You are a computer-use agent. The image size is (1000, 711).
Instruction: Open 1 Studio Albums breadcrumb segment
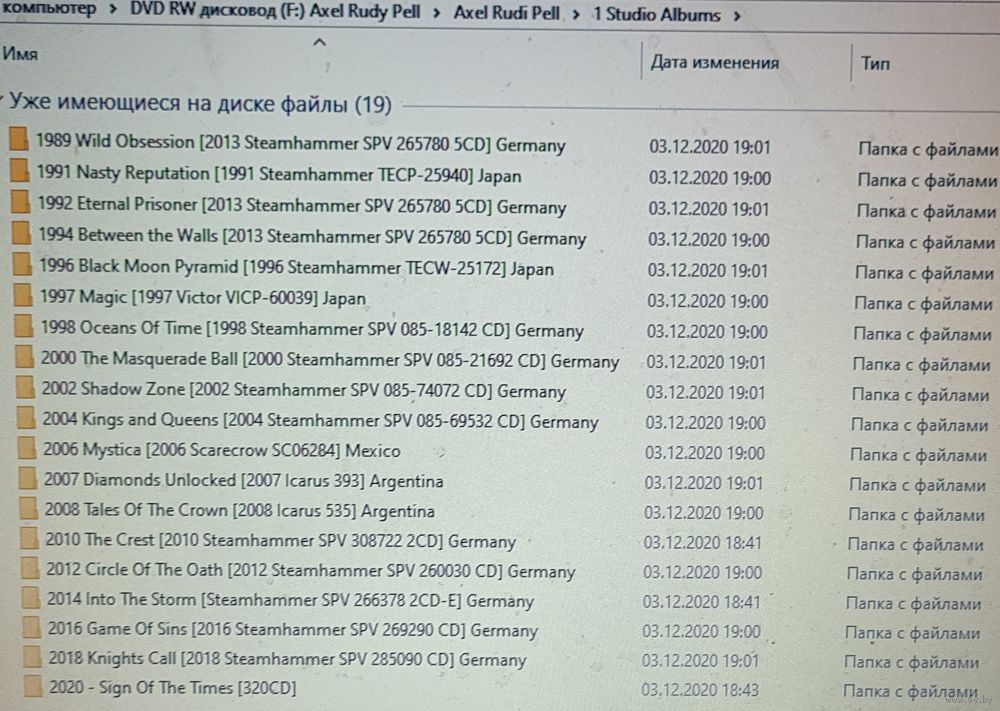(x=656, y=15)
